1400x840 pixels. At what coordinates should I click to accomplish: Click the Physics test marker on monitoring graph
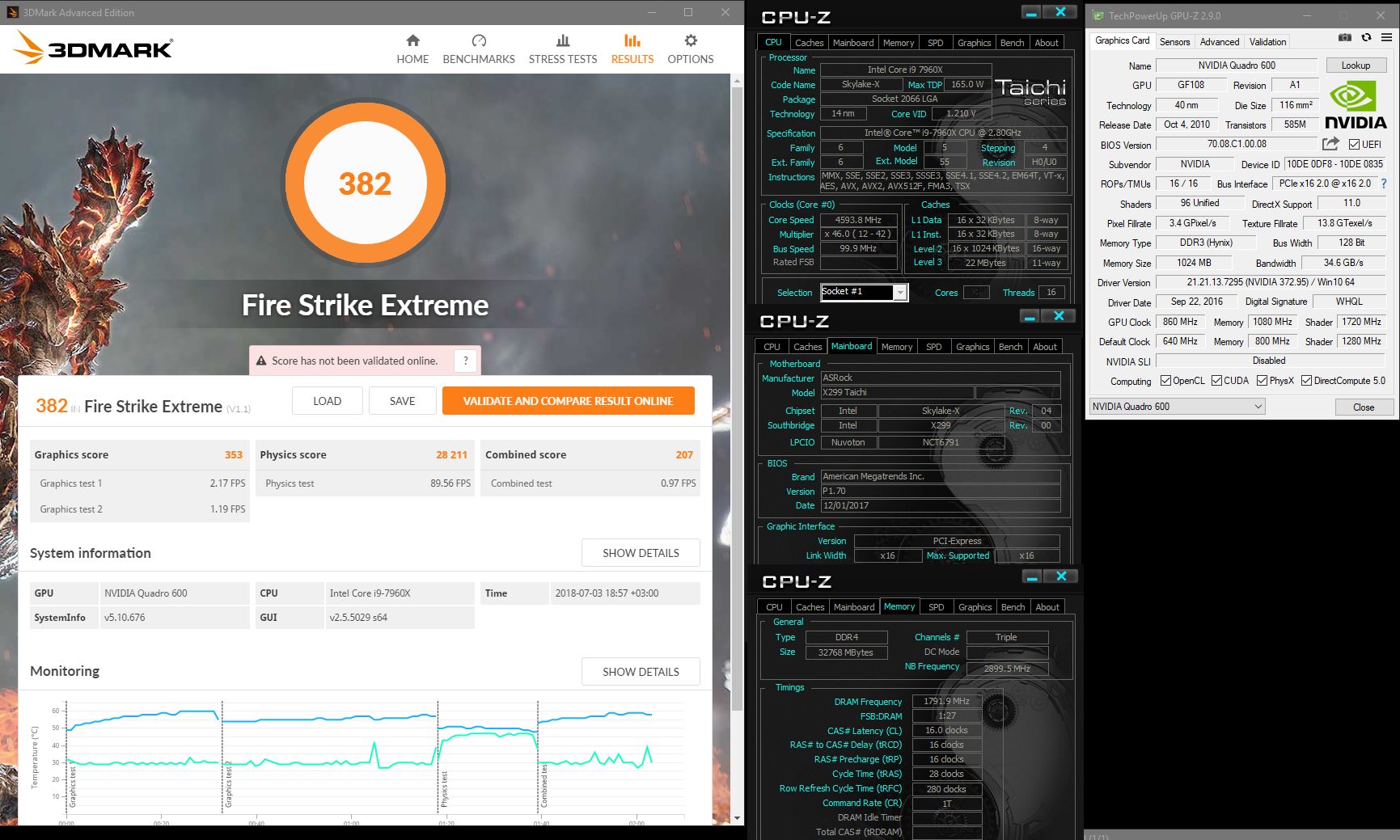pyautogui.click(x=444, y=789)
